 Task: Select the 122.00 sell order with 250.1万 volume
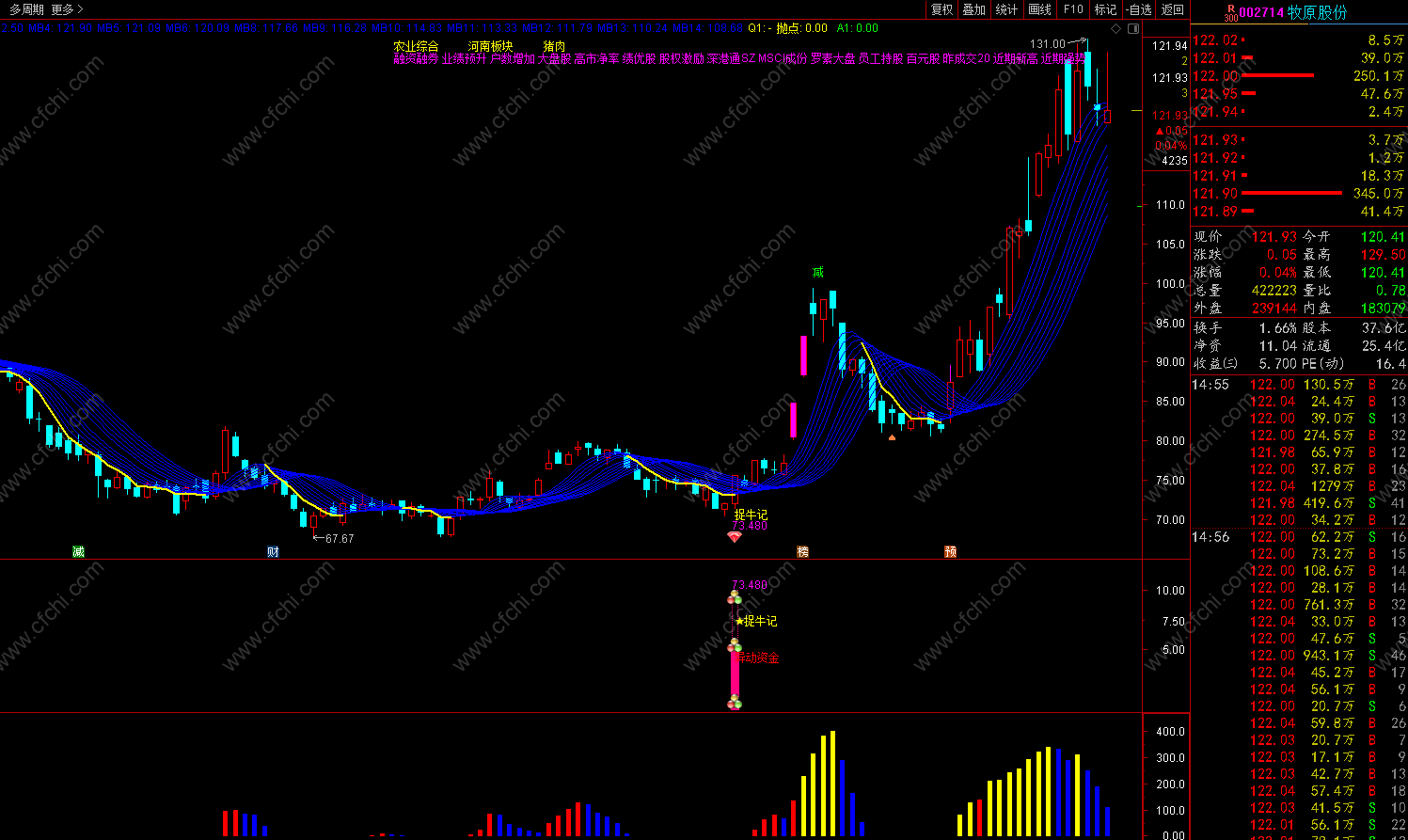coord(1299,76)
